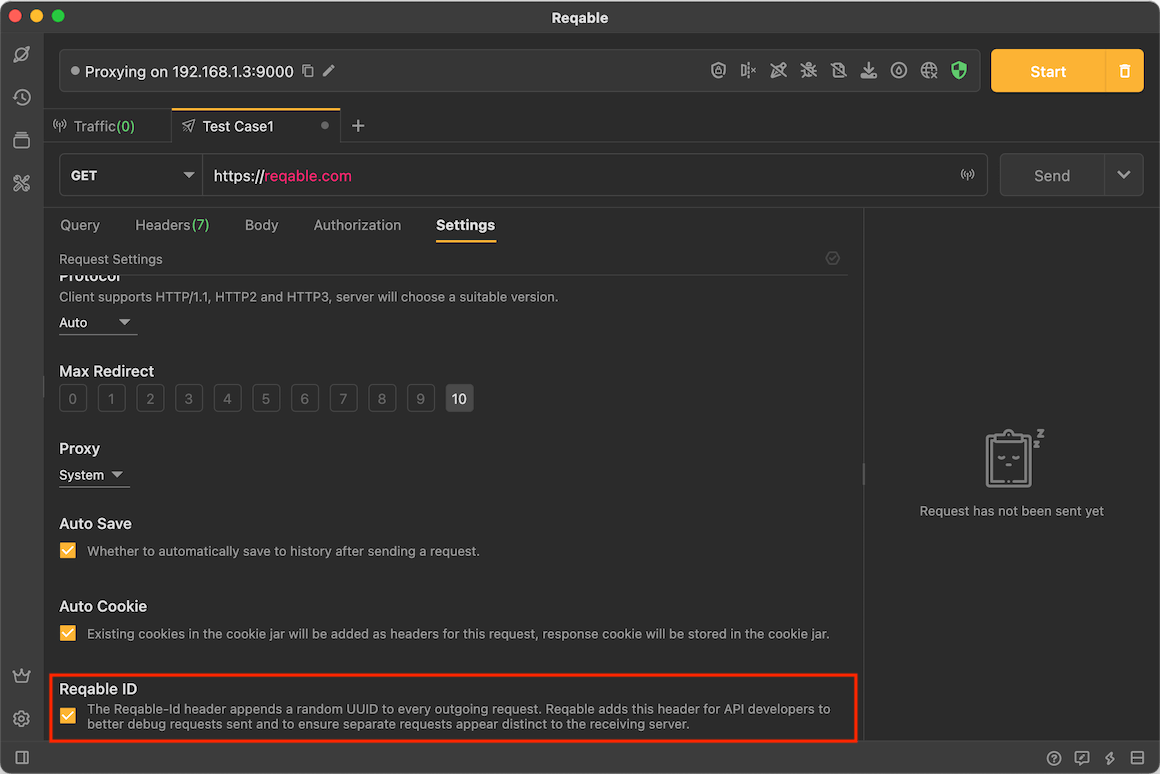Set Max Redirect to 7
This screenshot has width=1160, height=774.
(x=343, y=399)
